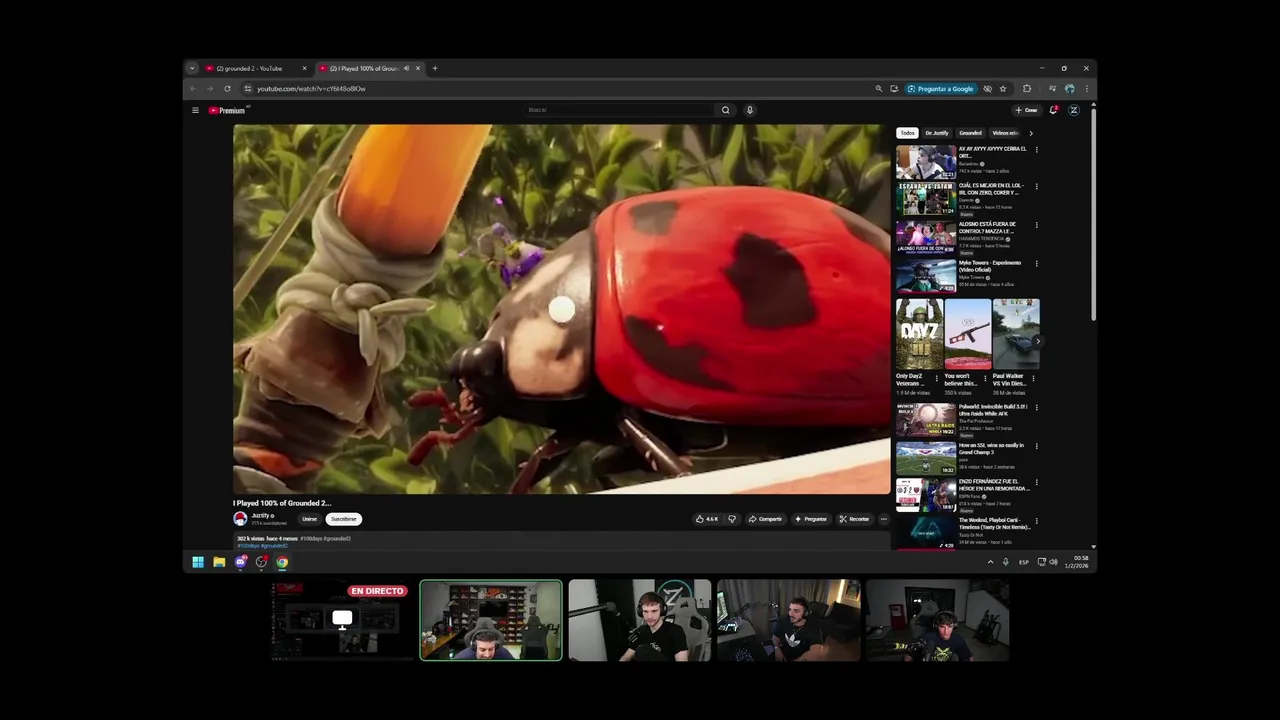The height and width of the screenshot is (720, 1280).
Task: Click the Unirse button
Action: (310, 519)
